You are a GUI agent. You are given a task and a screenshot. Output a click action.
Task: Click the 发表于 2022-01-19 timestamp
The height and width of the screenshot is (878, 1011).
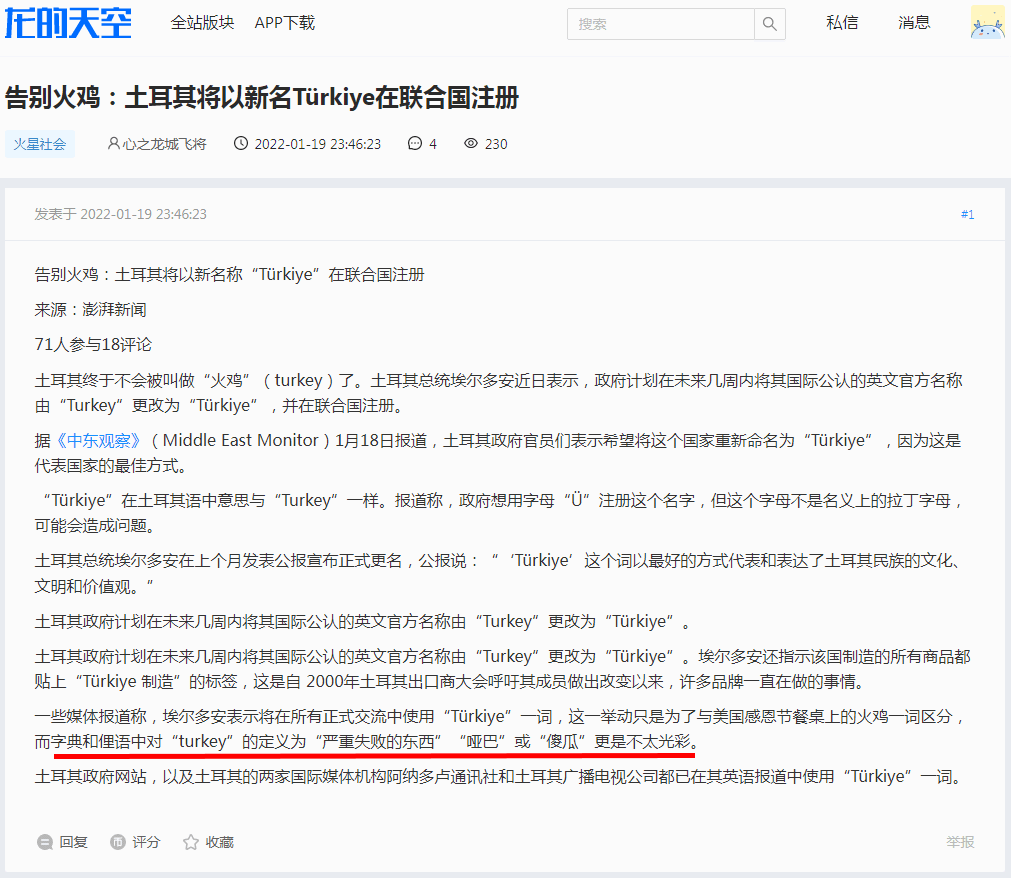click(x=121, y=214)
